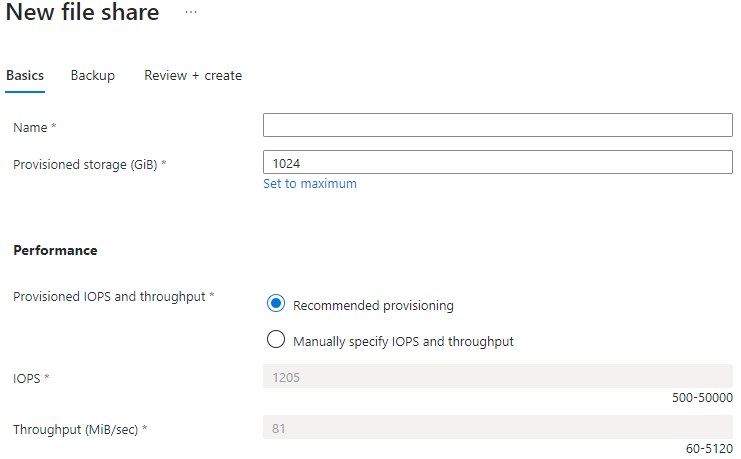Choose Manually specify IOPS and throughput
Image resolution: width=741 pixels, height=459 pixels.
click(x=277, y=340)
